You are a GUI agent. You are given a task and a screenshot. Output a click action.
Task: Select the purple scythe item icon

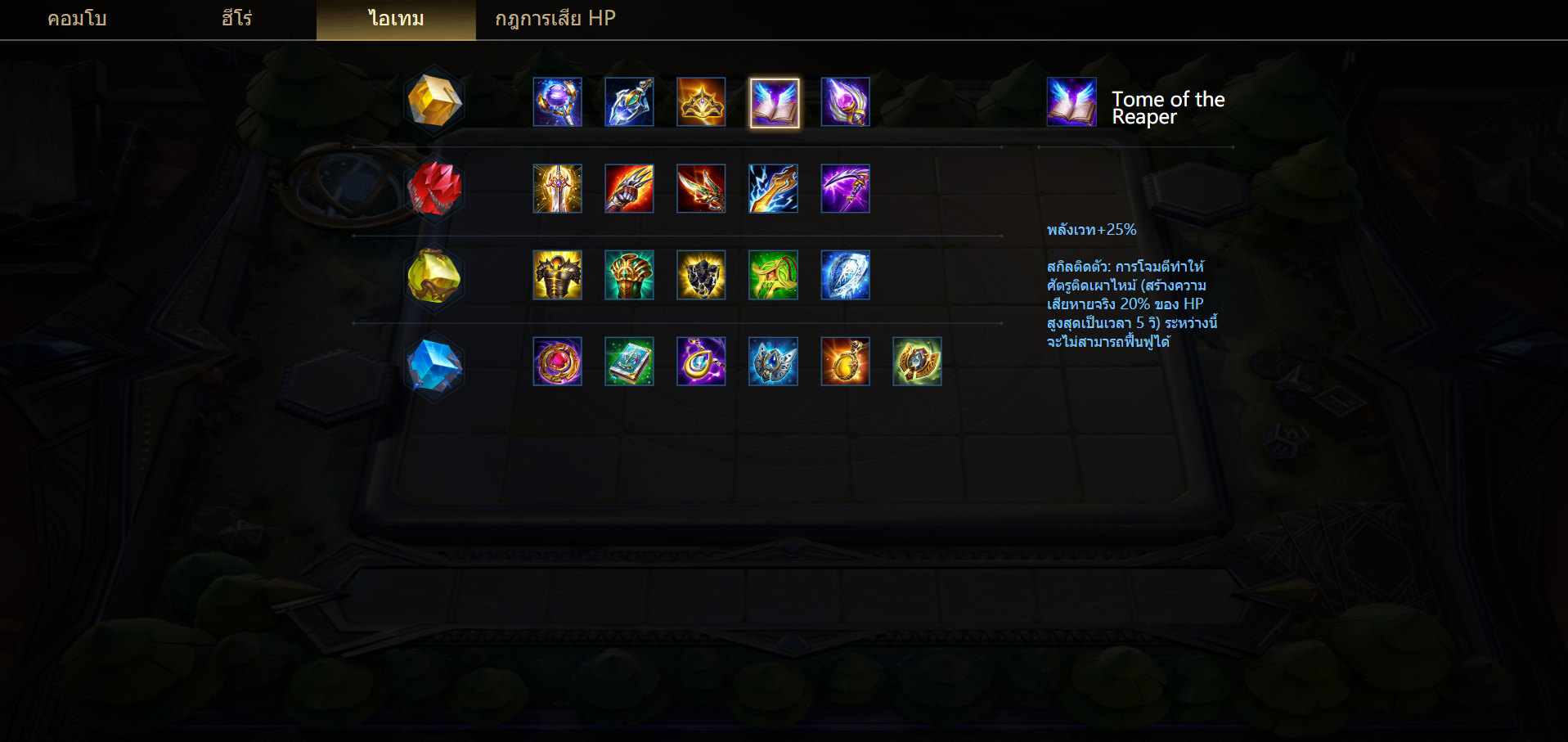(845, 189)
